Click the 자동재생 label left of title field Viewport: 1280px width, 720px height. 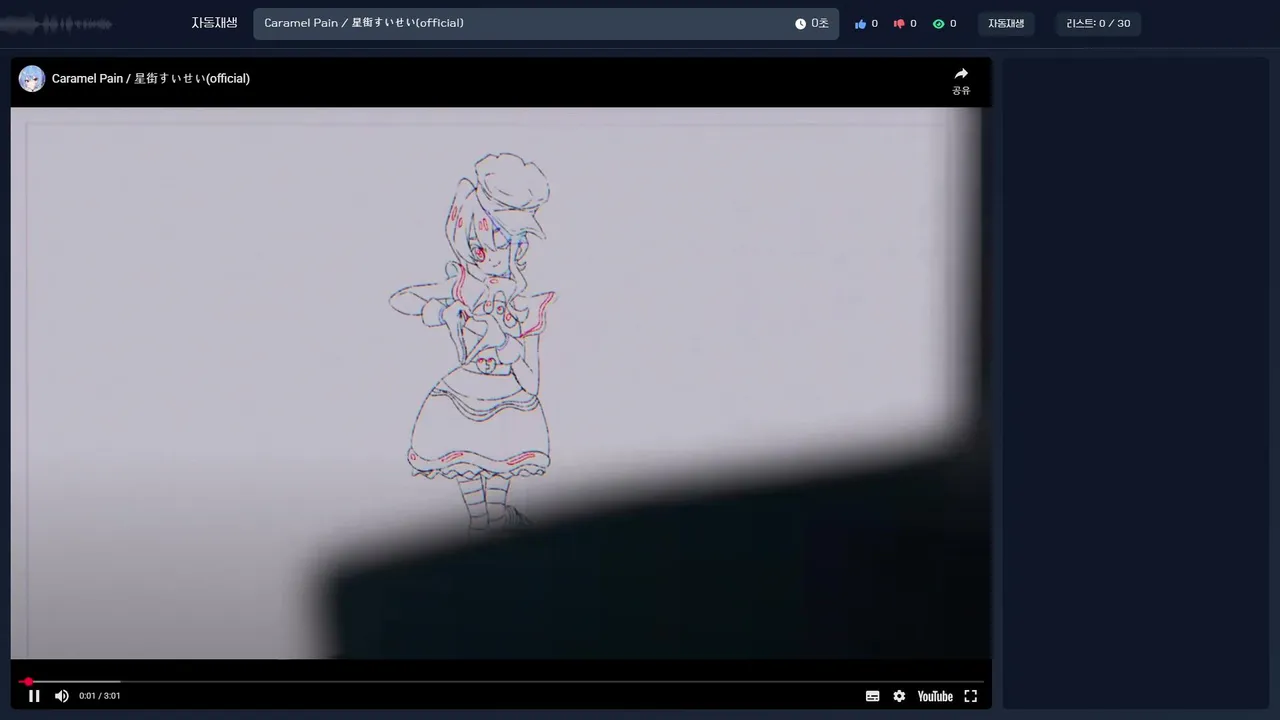tap(215, 23)
